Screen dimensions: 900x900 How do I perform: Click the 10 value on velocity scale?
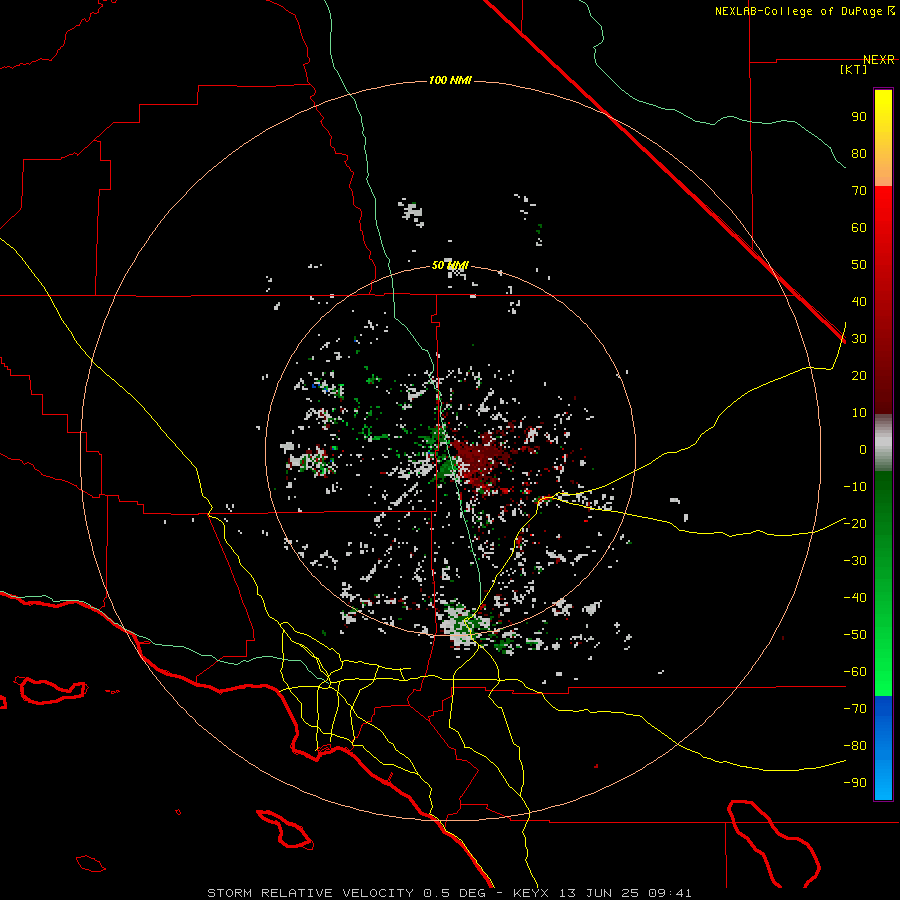(859, 413)
